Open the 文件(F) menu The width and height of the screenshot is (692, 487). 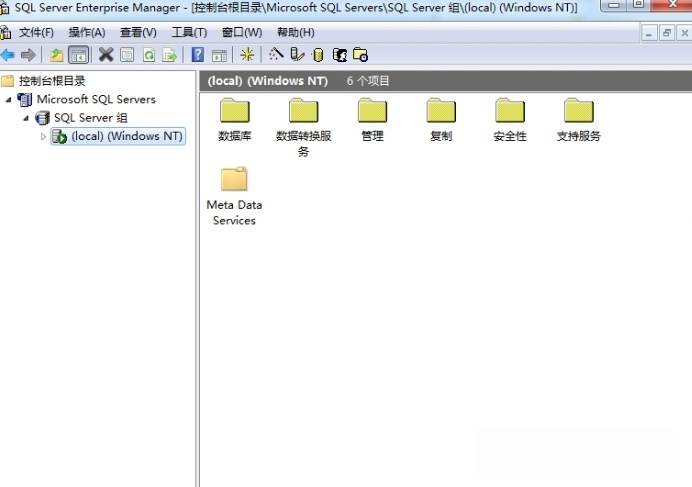coord(36,33)
